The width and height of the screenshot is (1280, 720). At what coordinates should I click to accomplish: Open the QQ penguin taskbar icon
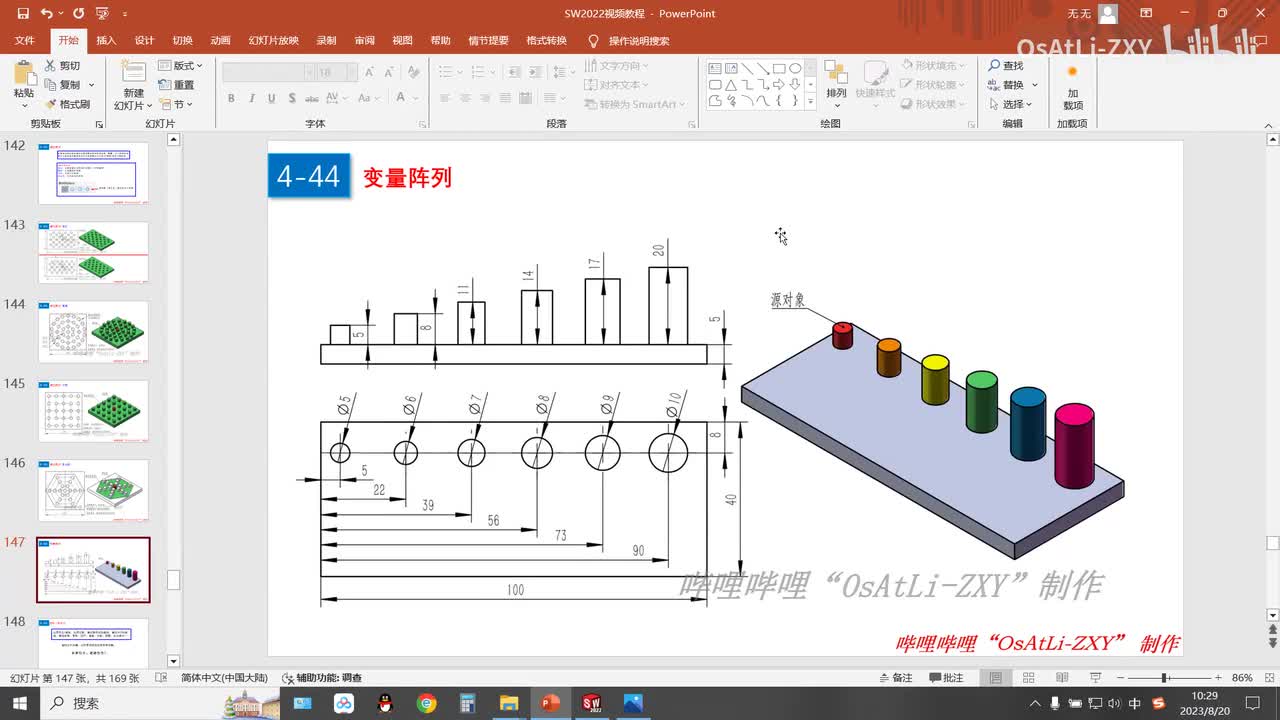coord(385,703)
